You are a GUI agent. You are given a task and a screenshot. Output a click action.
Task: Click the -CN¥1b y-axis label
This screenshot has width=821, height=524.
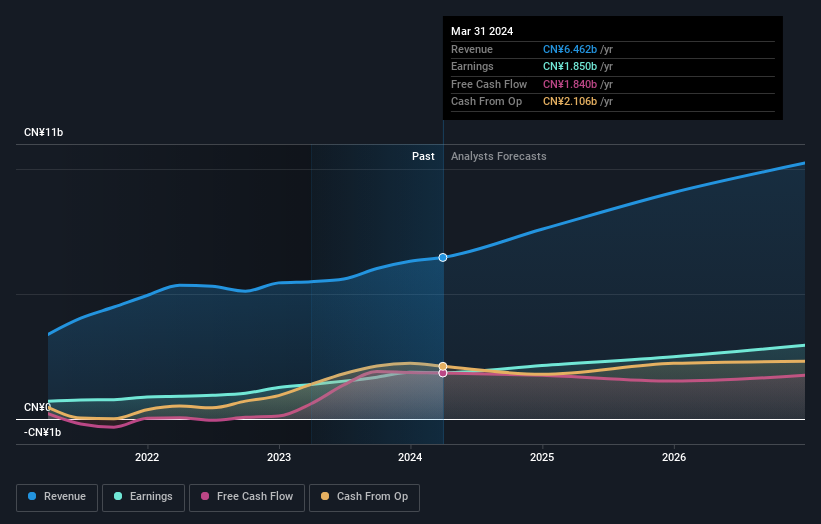pyautogui.click(x=42, y=432)
